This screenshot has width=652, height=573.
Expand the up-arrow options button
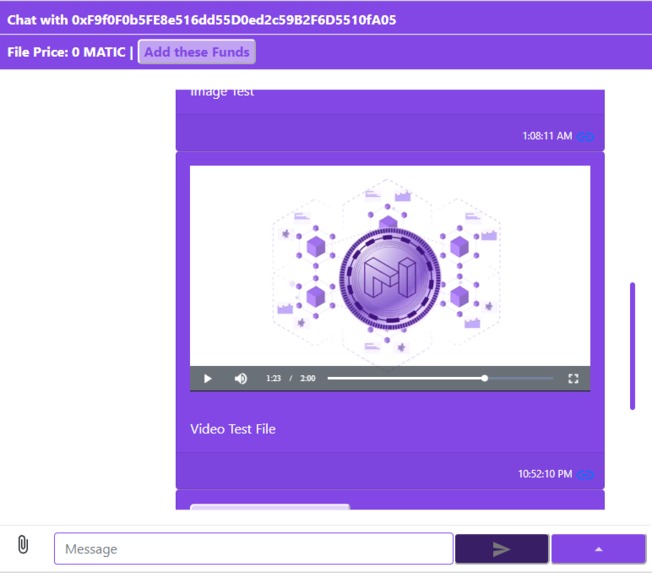point(598,549)
